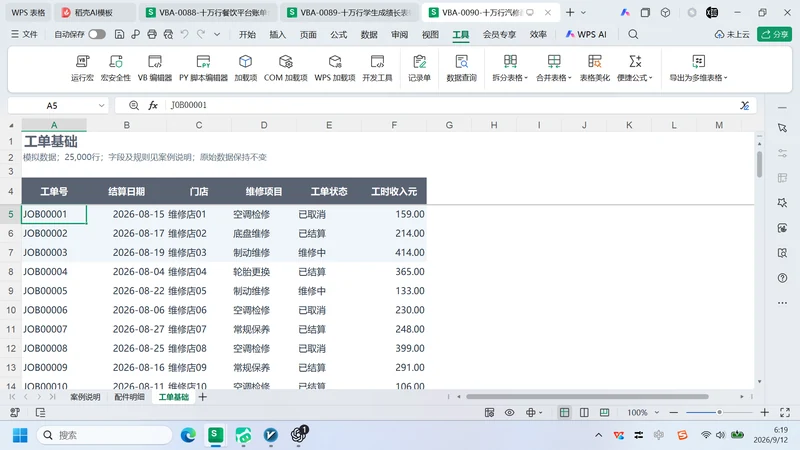Click 表格美化 icon
This screenshot has width=800, height=450.
click(594, 68)
